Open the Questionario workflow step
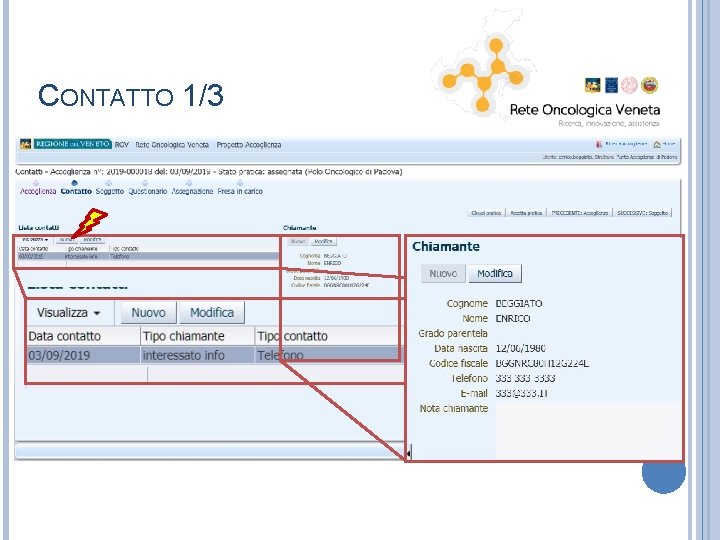720x540 pixels. [x=147, y=191]
